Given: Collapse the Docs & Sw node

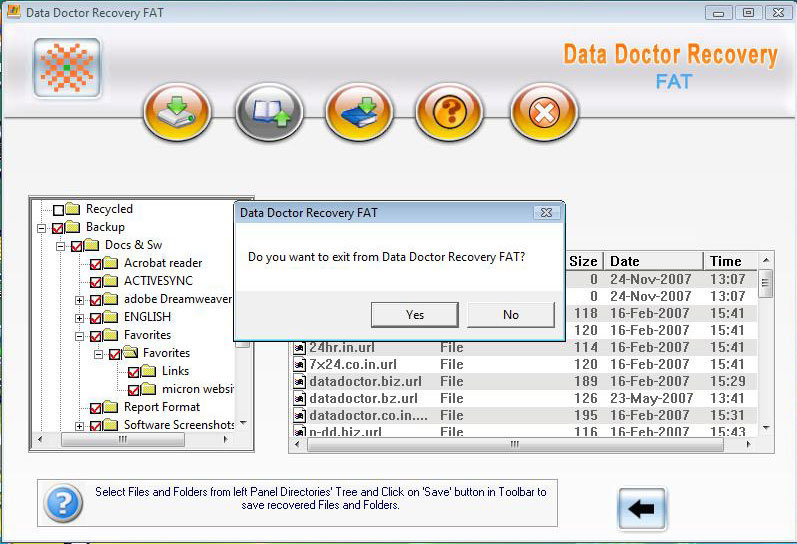Looking at the screenshot, I should point(60,246).
